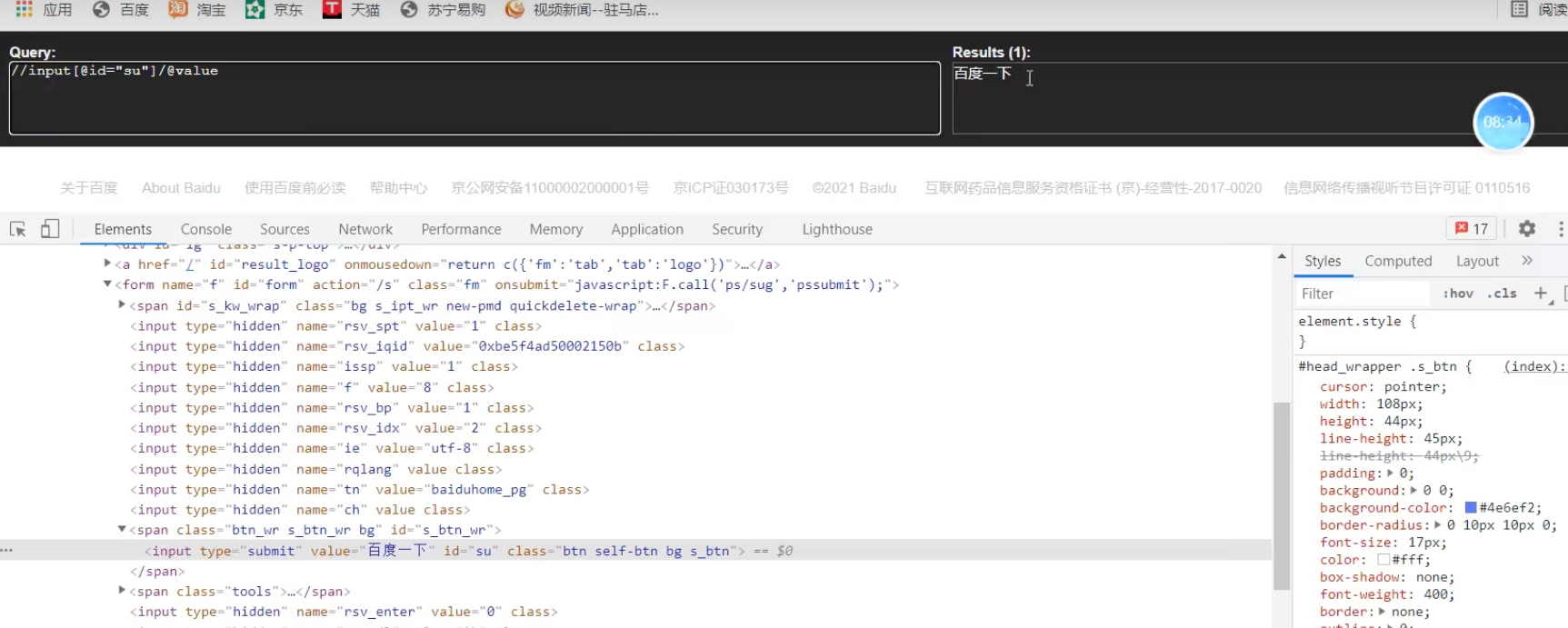Open the ellipsis menu beside selected node
This screenshot has width=1568, height=628.
point(6,551)
